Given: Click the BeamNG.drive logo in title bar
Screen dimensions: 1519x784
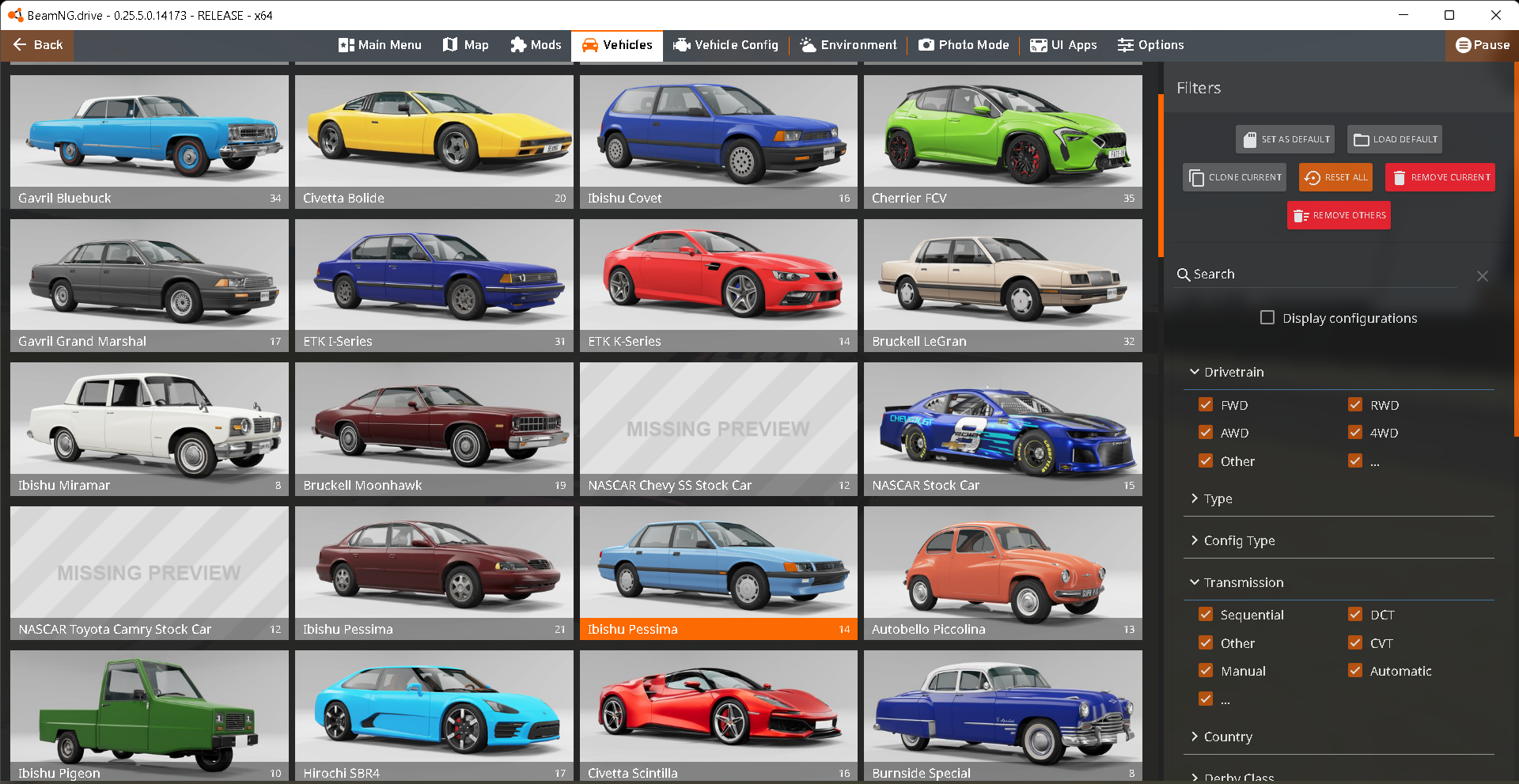Looking at the screenshot, I should [15, 15].
